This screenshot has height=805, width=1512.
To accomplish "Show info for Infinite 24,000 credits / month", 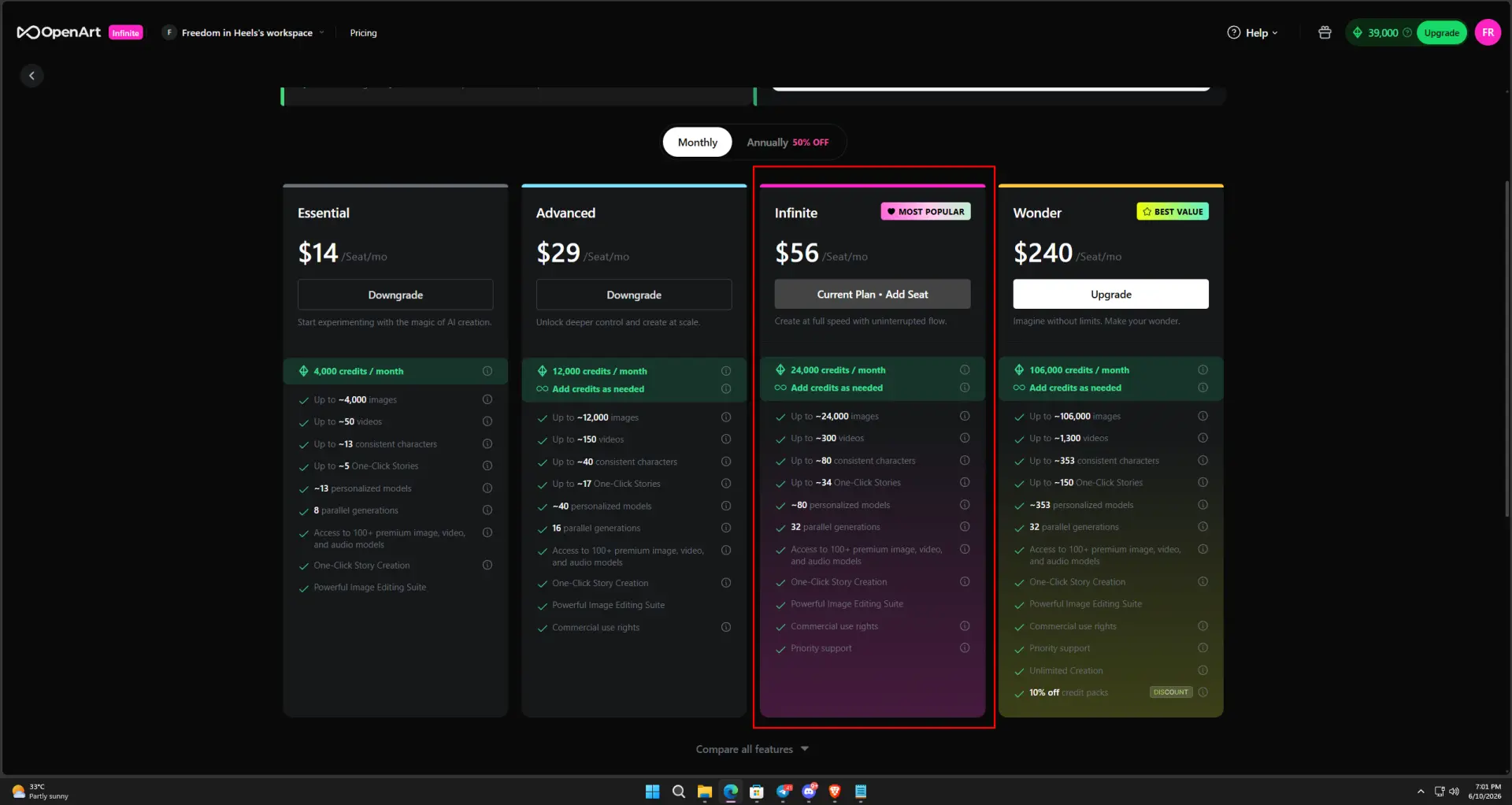I will (x=965, y=369).
